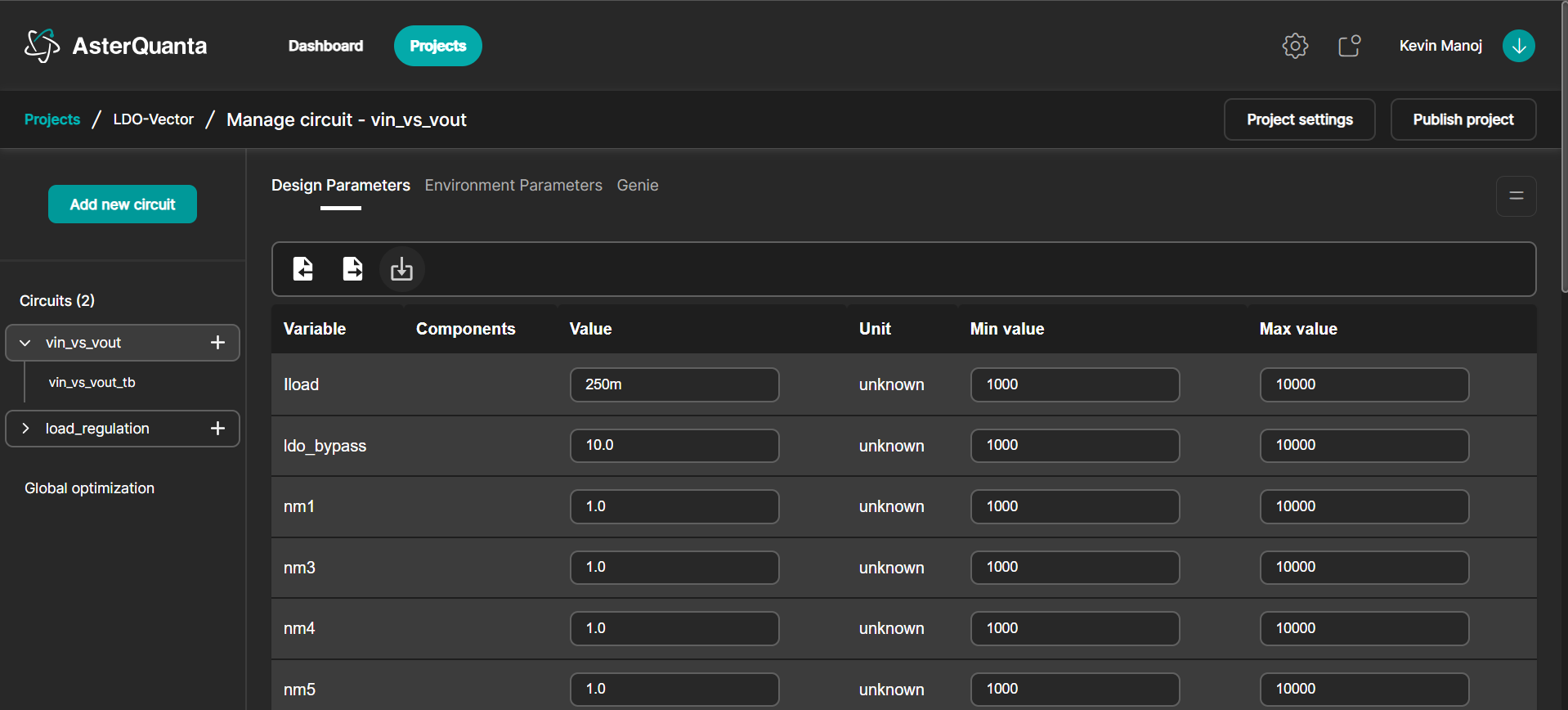
Task: Click the nm5 value field
Action: click(674, 689)
